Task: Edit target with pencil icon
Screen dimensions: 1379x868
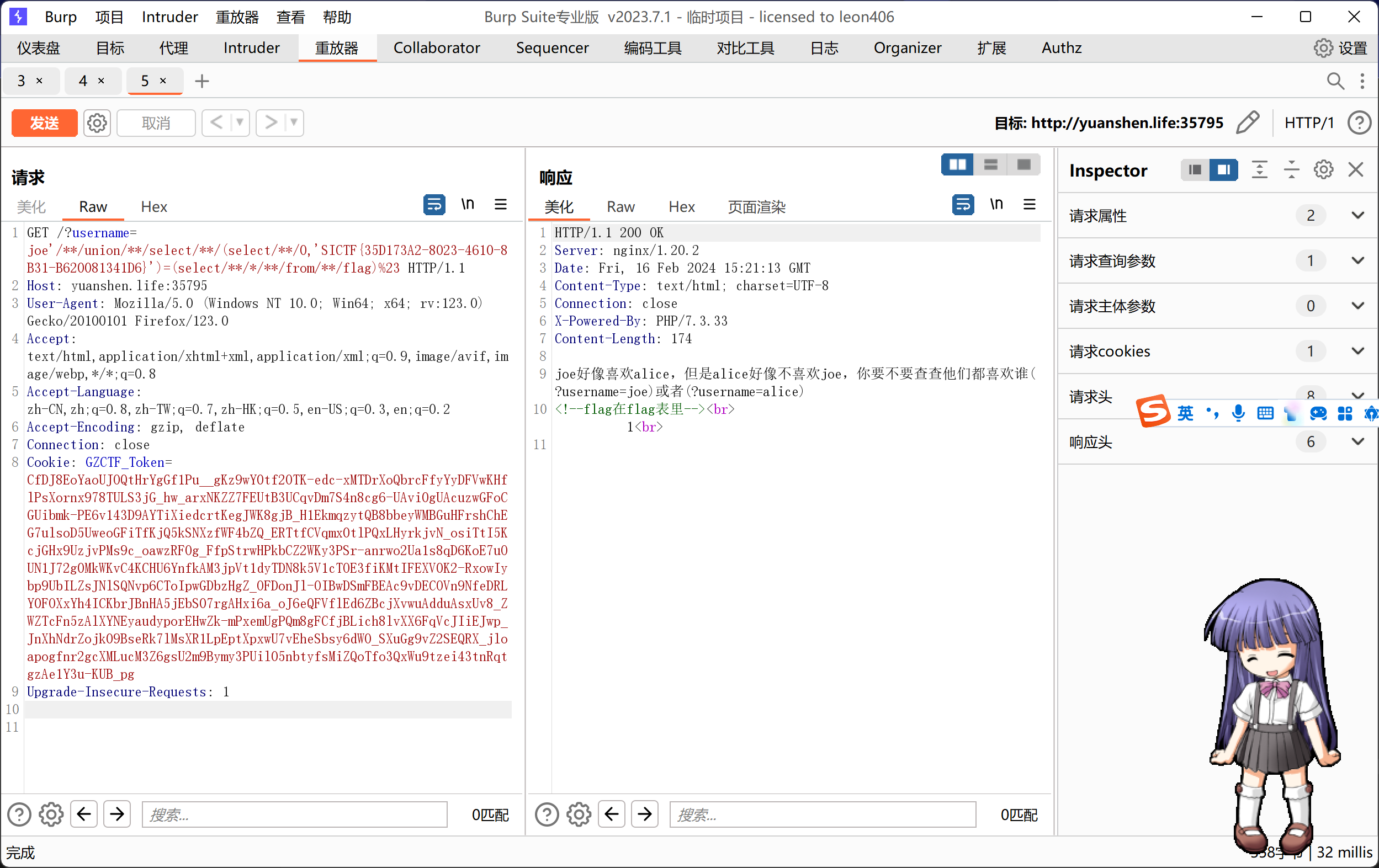Action: 1247,123
